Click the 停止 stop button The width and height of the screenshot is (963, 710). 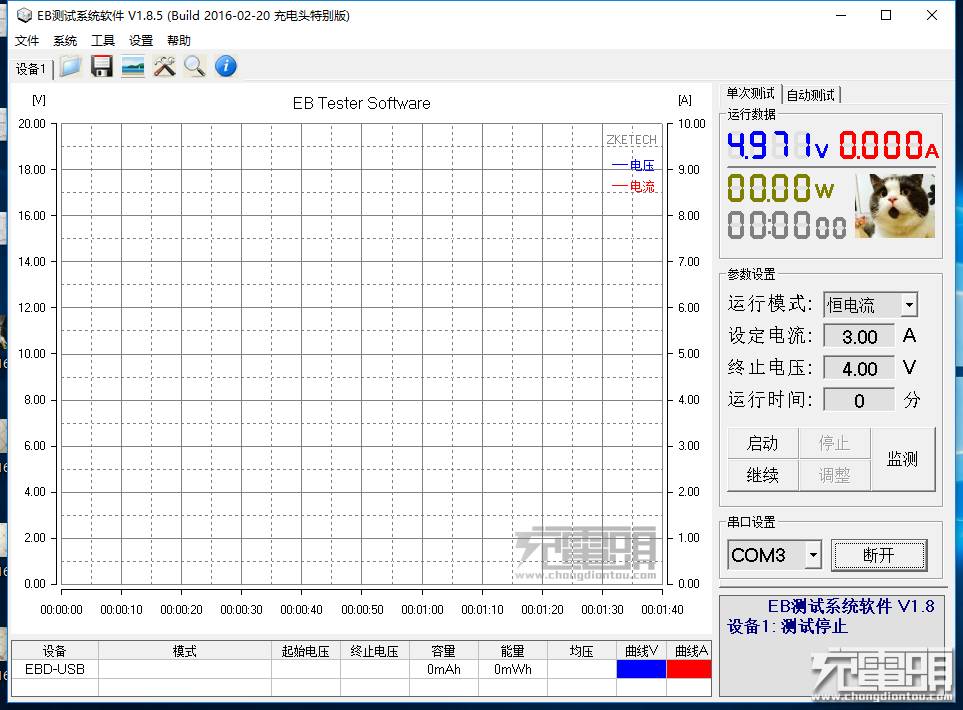[834, 443]
